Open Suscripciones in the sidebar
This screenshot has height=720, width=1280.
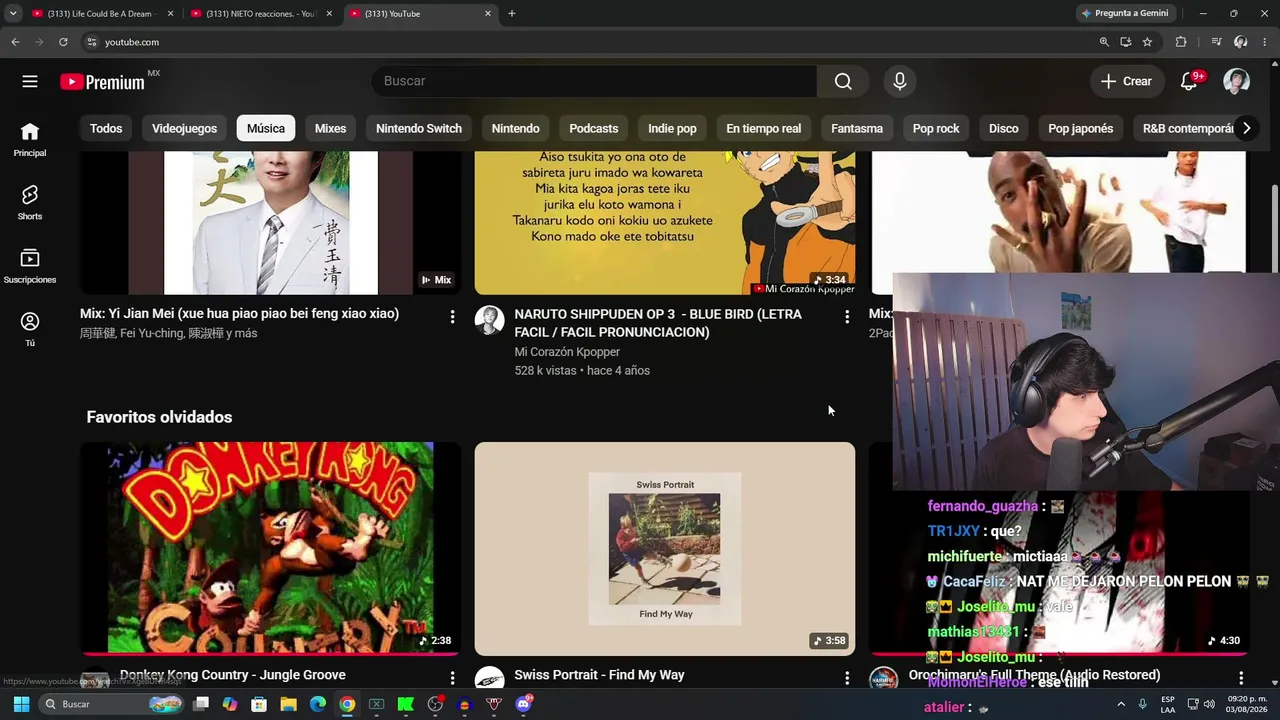[x=30, y=266]
